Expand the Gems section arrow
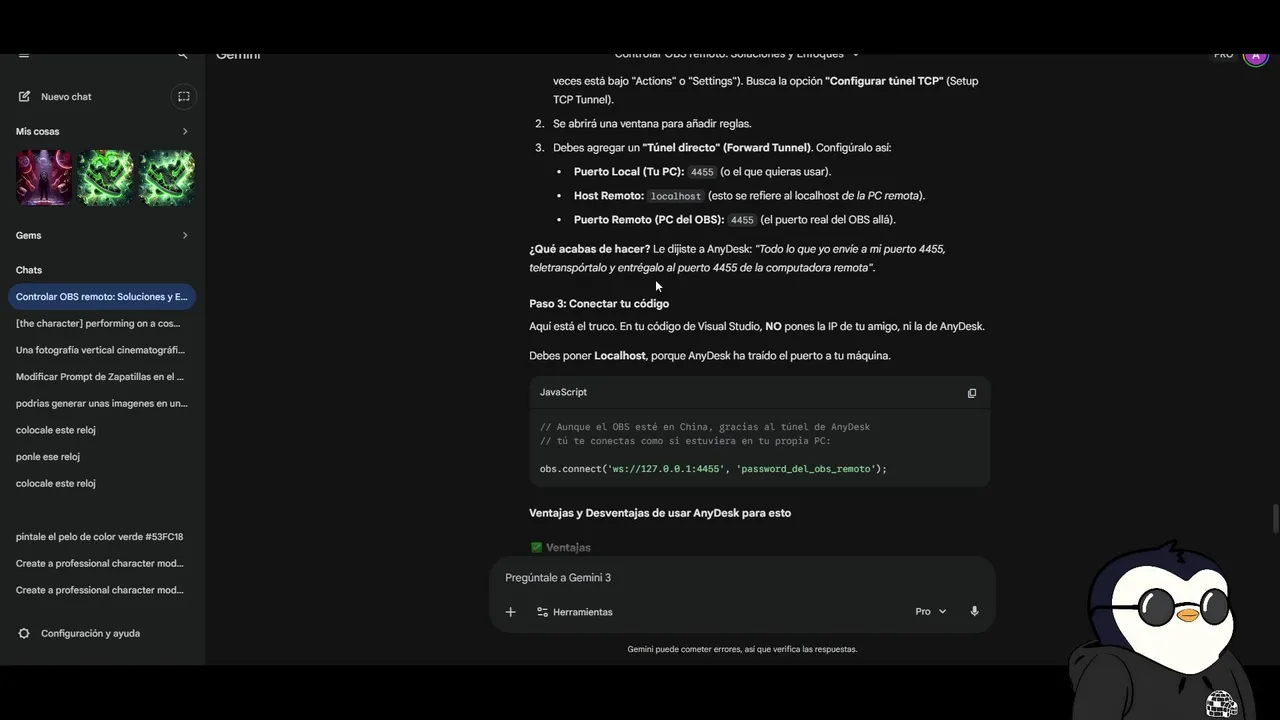Image resolution: width=1280 pixels, height=720 pixels. pyautogui.click(x=185, y=236)
